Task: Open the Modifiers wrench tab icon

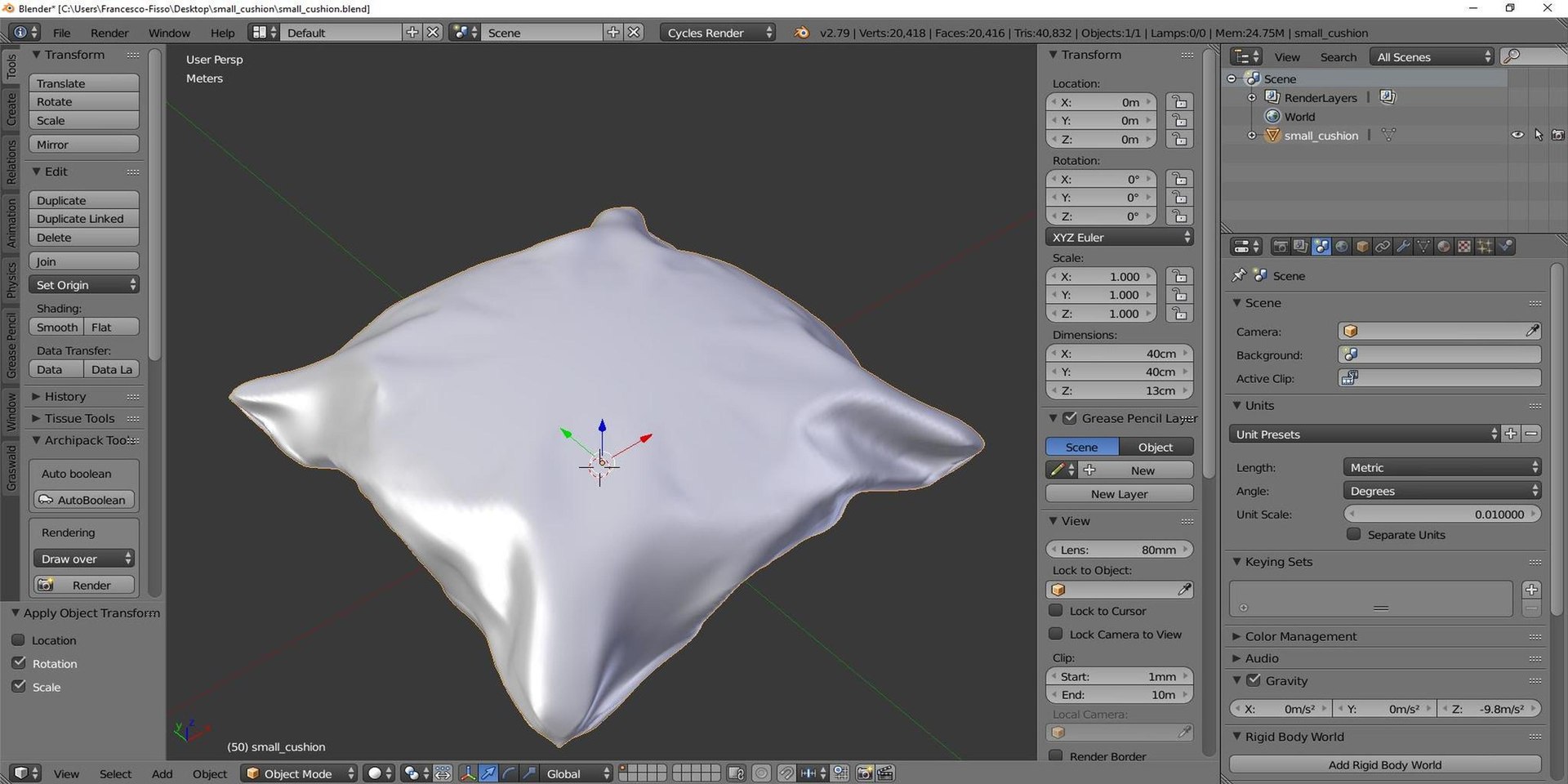Action: pos(1403,247)
